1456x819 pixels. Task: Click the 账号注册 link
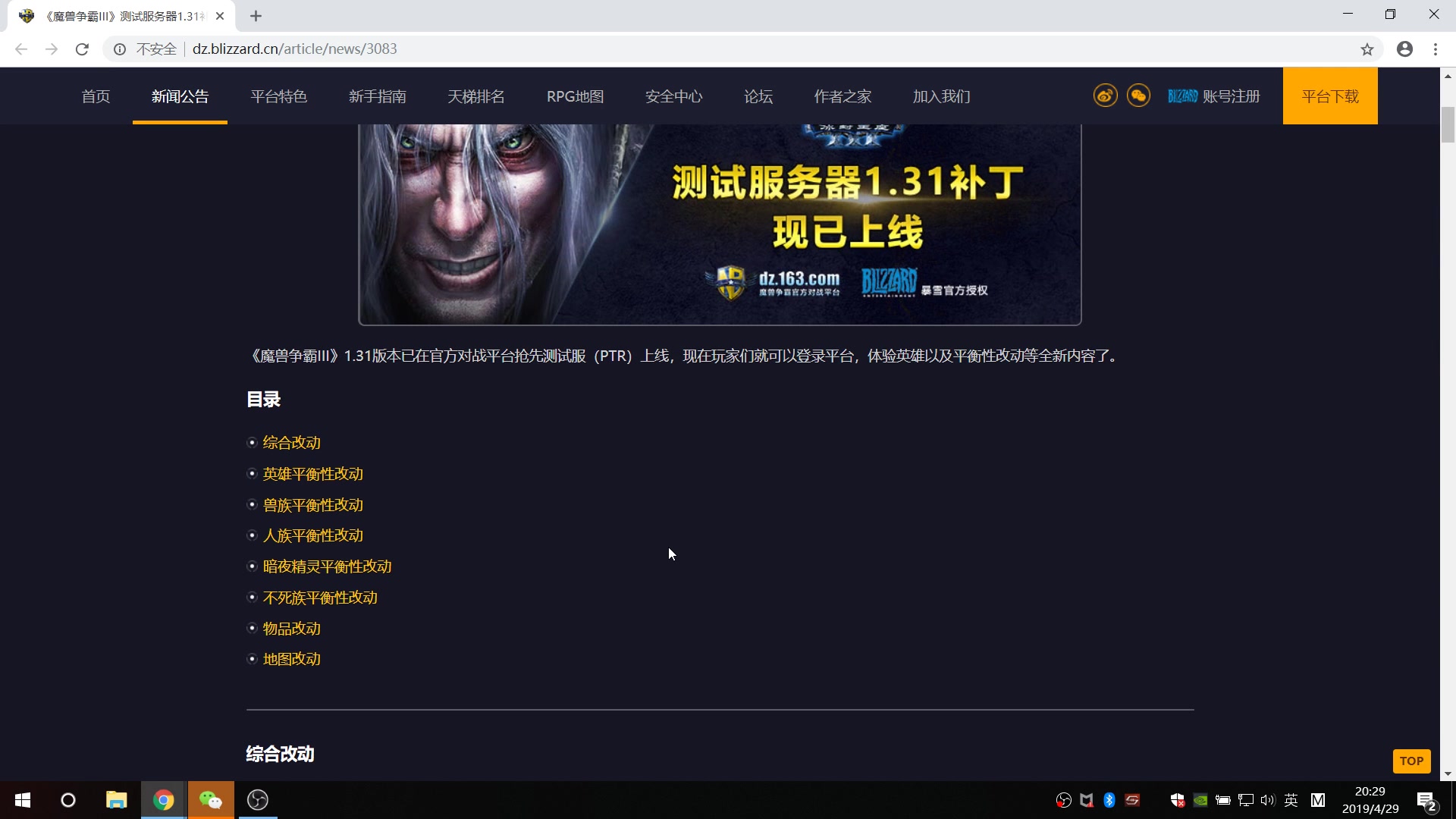coord(1231,96)
